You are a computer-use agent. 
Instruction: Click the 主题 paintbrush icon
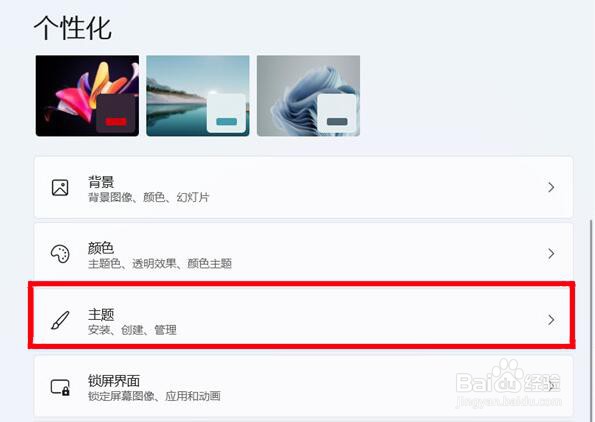pyautogui.click(x=60, y=320)
